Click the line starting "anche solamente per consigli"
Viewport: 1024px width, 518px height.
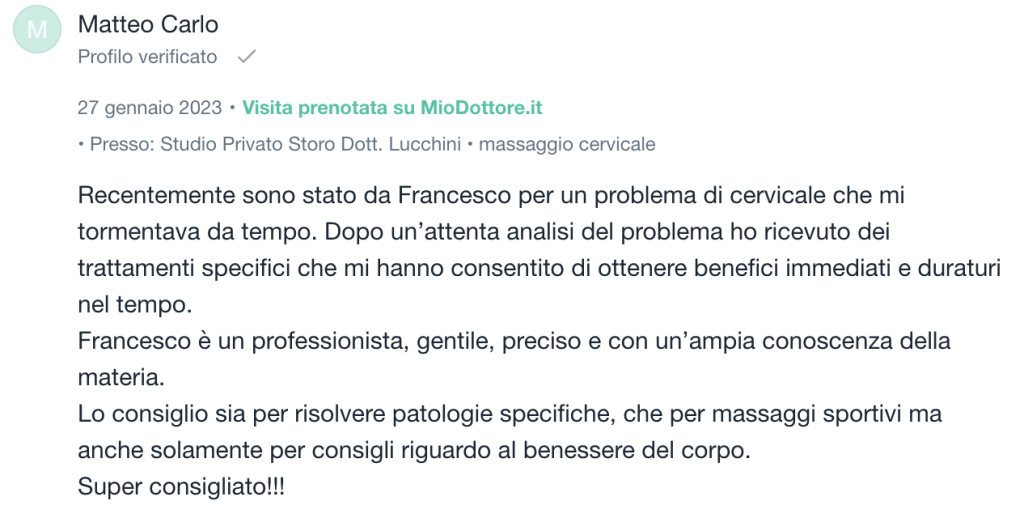click(412, 451)
